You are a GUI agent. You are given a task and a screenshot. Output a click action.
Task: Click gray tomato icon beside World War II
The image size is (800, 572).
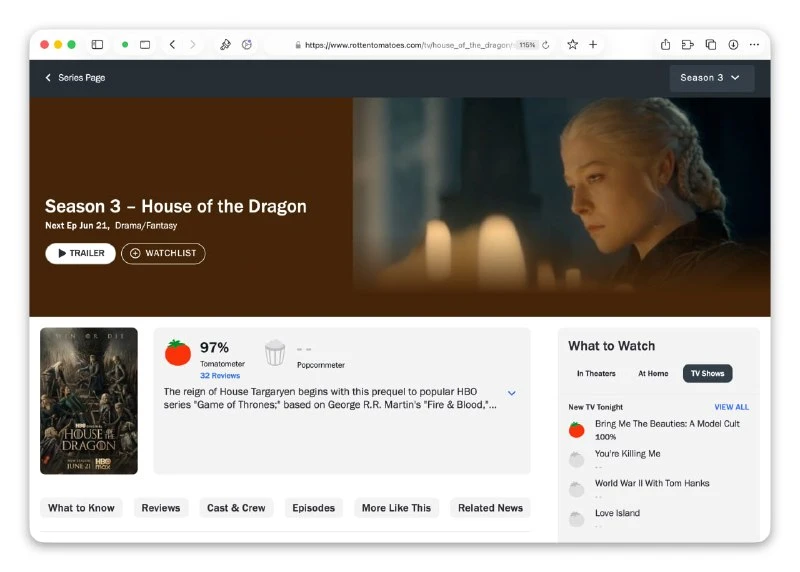577,489
